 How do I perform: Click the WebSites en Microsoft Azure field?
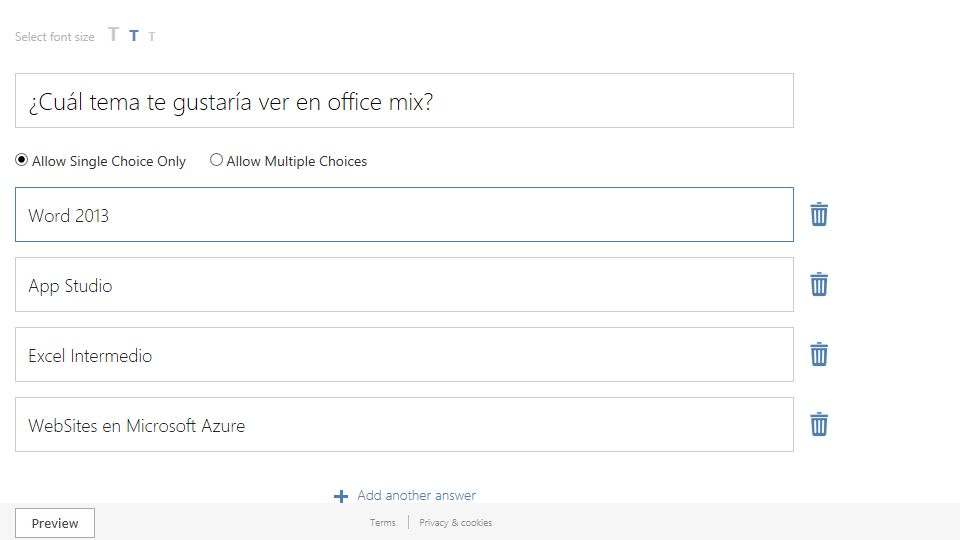404,424
